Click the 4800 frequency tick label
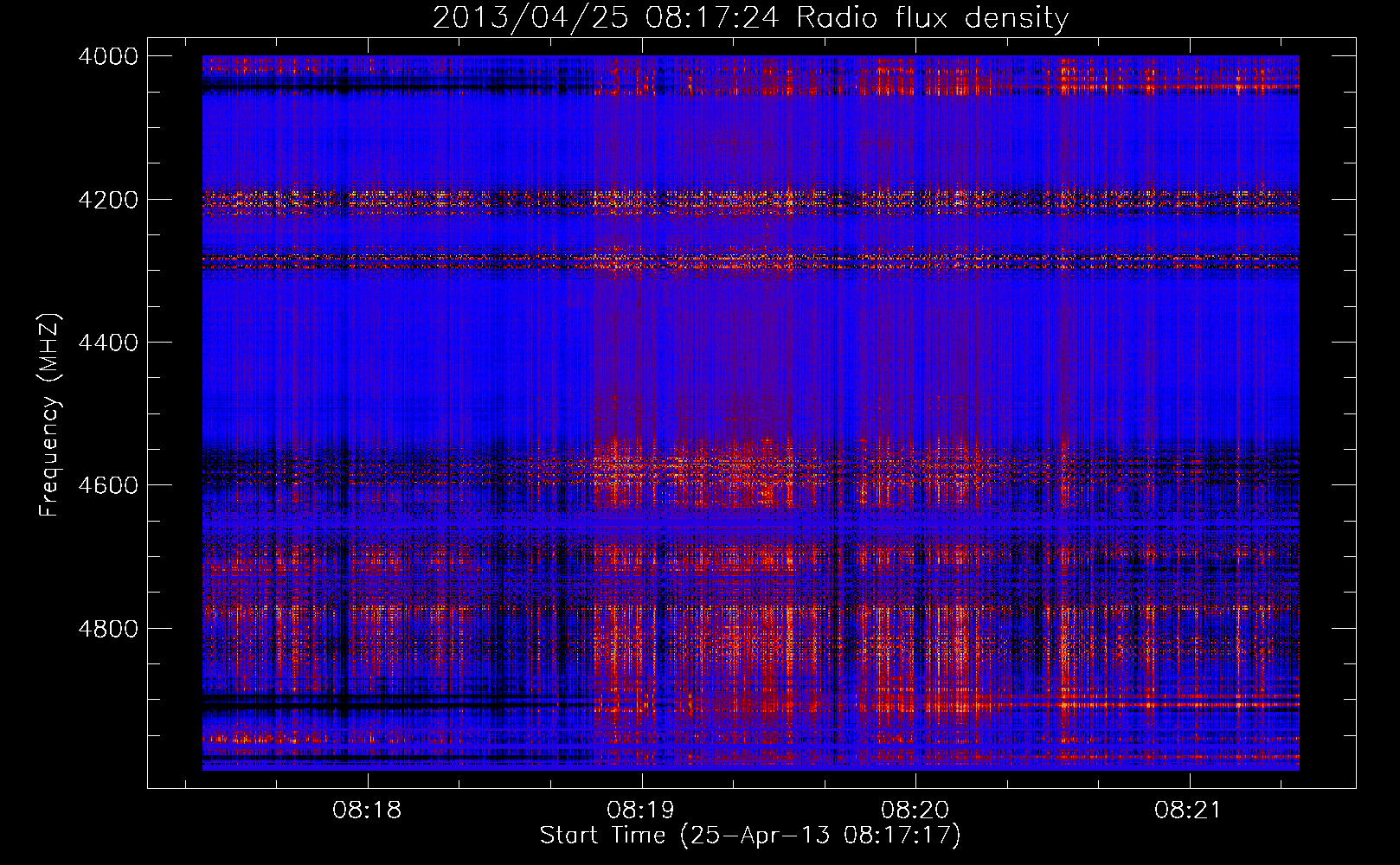The image size is (1400, 865). point(108,628)
